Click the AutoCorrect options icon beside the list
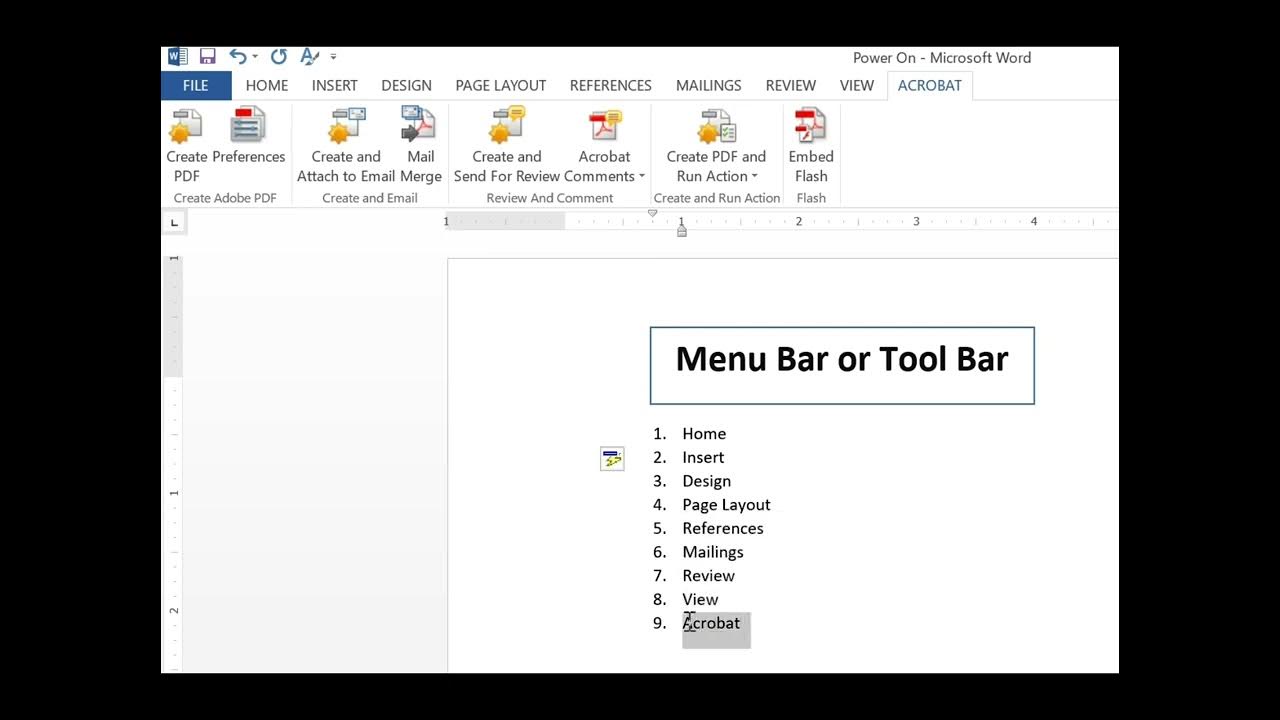Image resolution: width=1280 pixels, height=720 pixels. coord(612,459)
